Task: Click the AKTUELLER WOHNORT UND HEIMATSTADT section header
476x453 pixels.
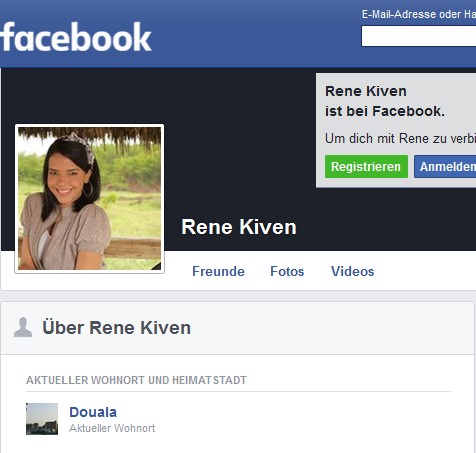Action: pos(136,380)
